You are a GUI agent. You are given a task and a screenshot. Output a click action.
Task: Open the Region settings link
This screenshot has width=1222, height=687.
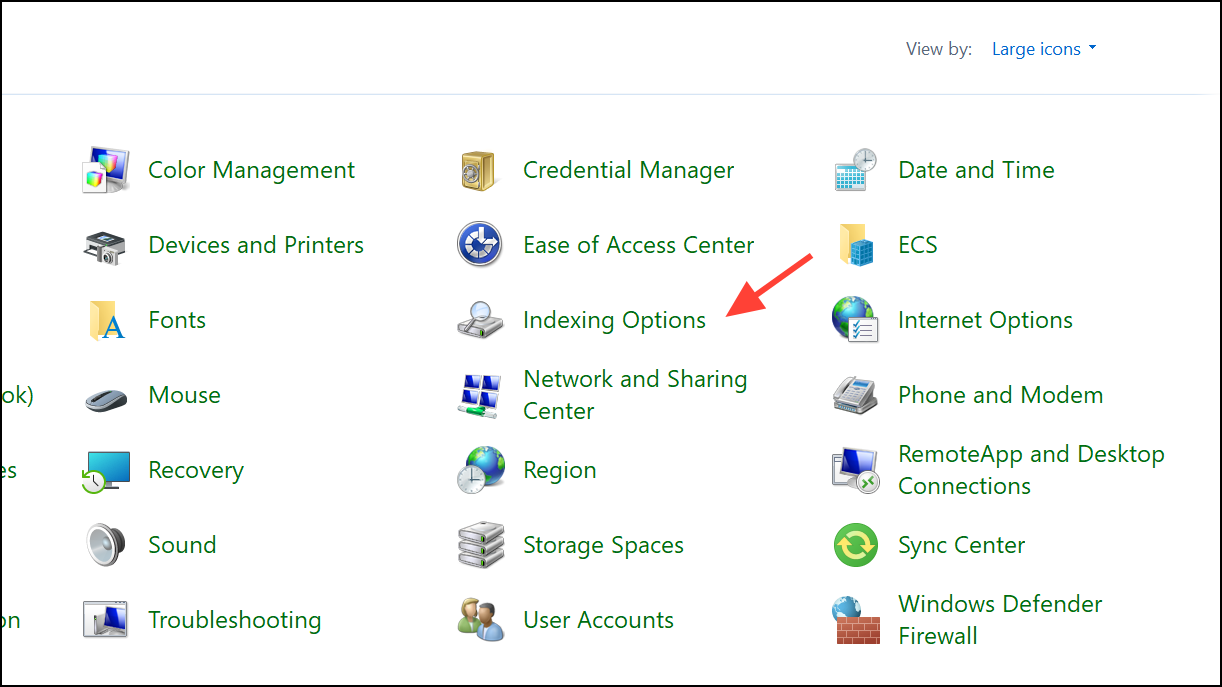[x=559, y=469]
